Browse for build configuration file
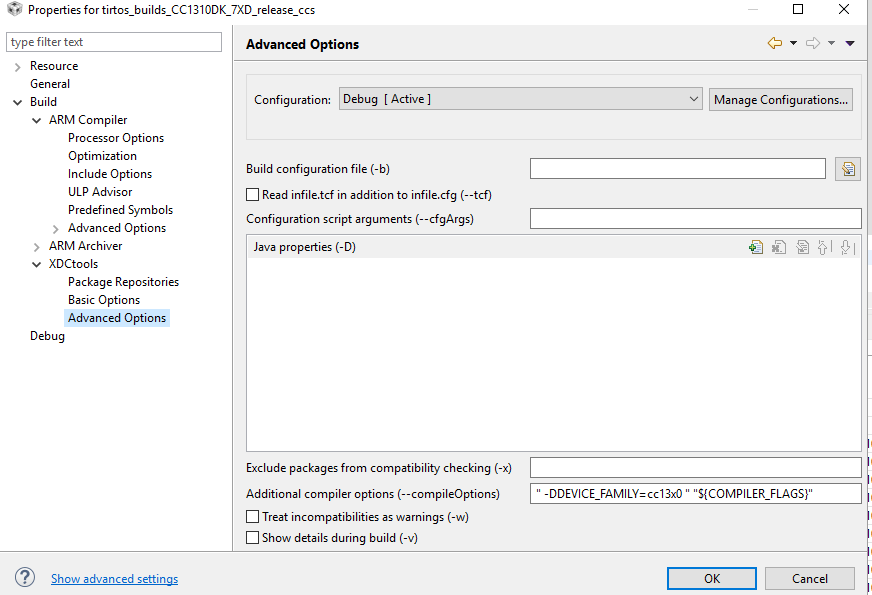The height and width of the screenshot is (595, 872). tap(848, 169)
